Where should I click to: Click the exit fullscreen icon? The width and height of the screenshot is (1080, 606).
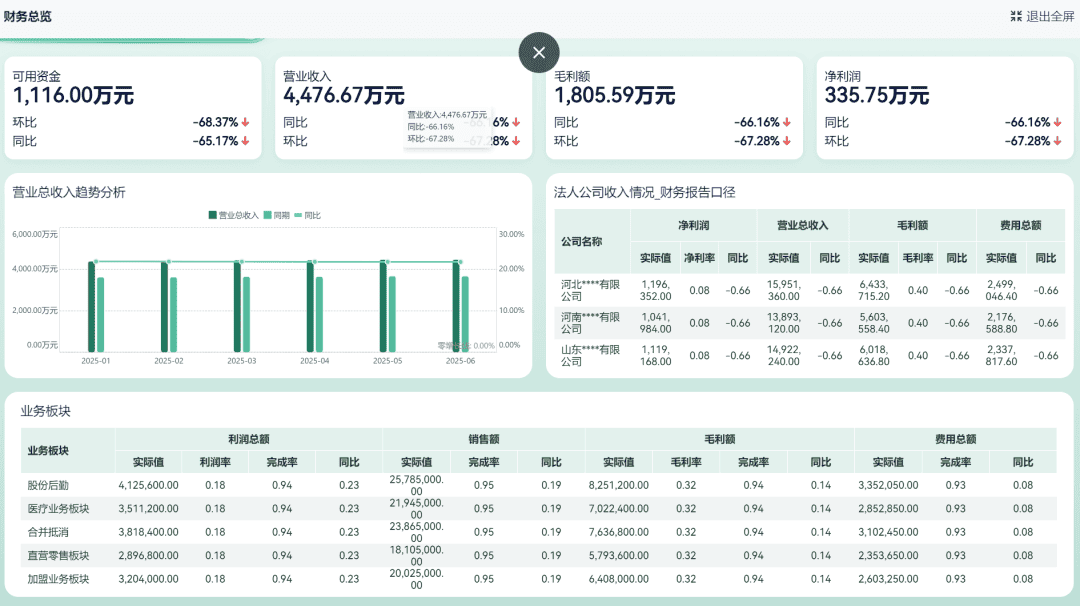tap(1016, 17)
